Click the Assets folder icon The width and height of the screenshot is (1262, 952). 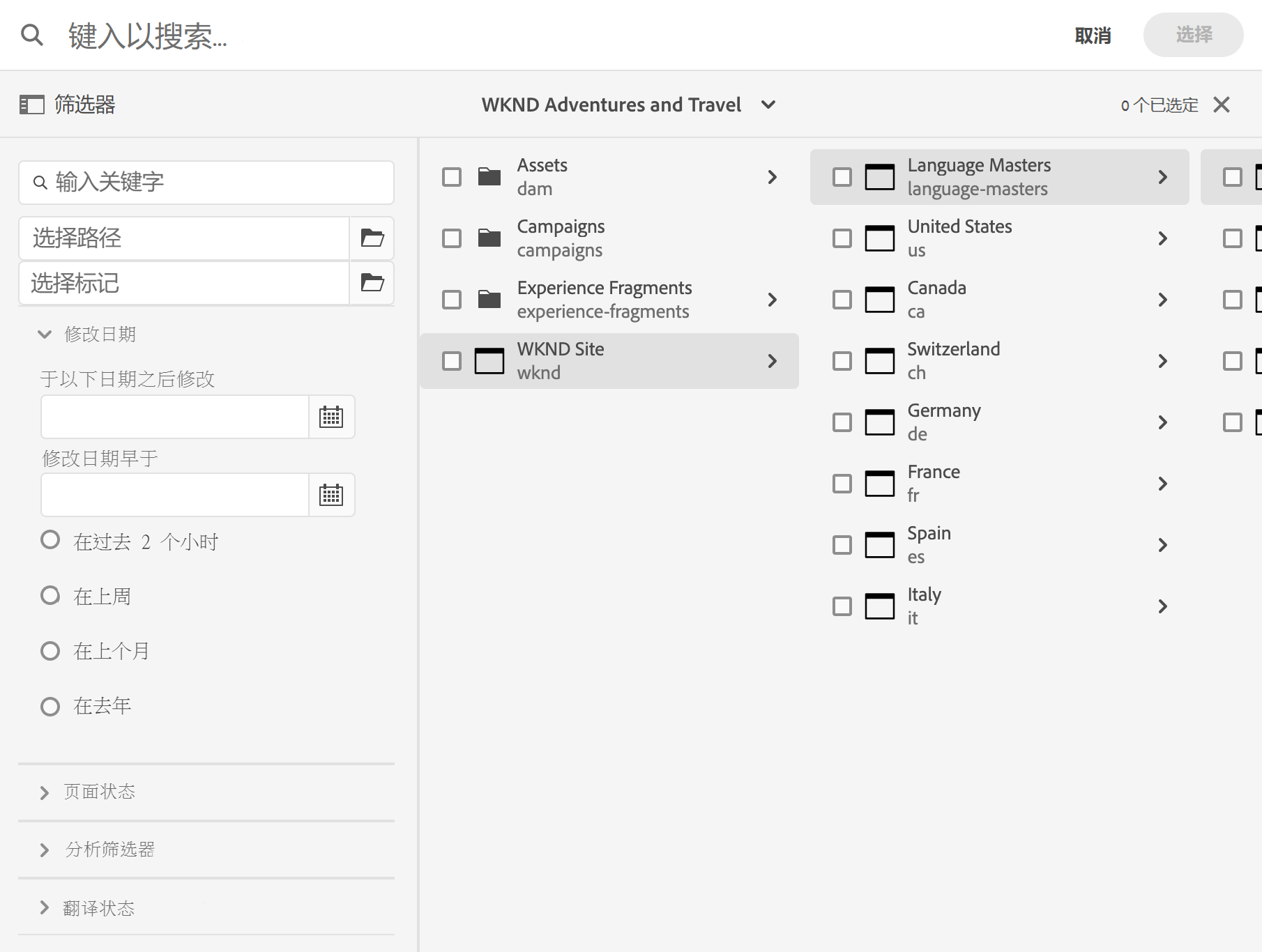[489, 177]
